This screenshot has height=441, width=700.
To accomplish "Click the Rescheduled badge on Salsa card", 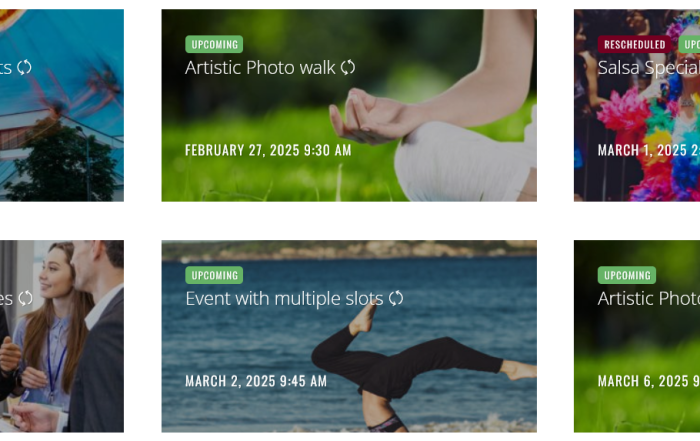I will pos(634,44).
